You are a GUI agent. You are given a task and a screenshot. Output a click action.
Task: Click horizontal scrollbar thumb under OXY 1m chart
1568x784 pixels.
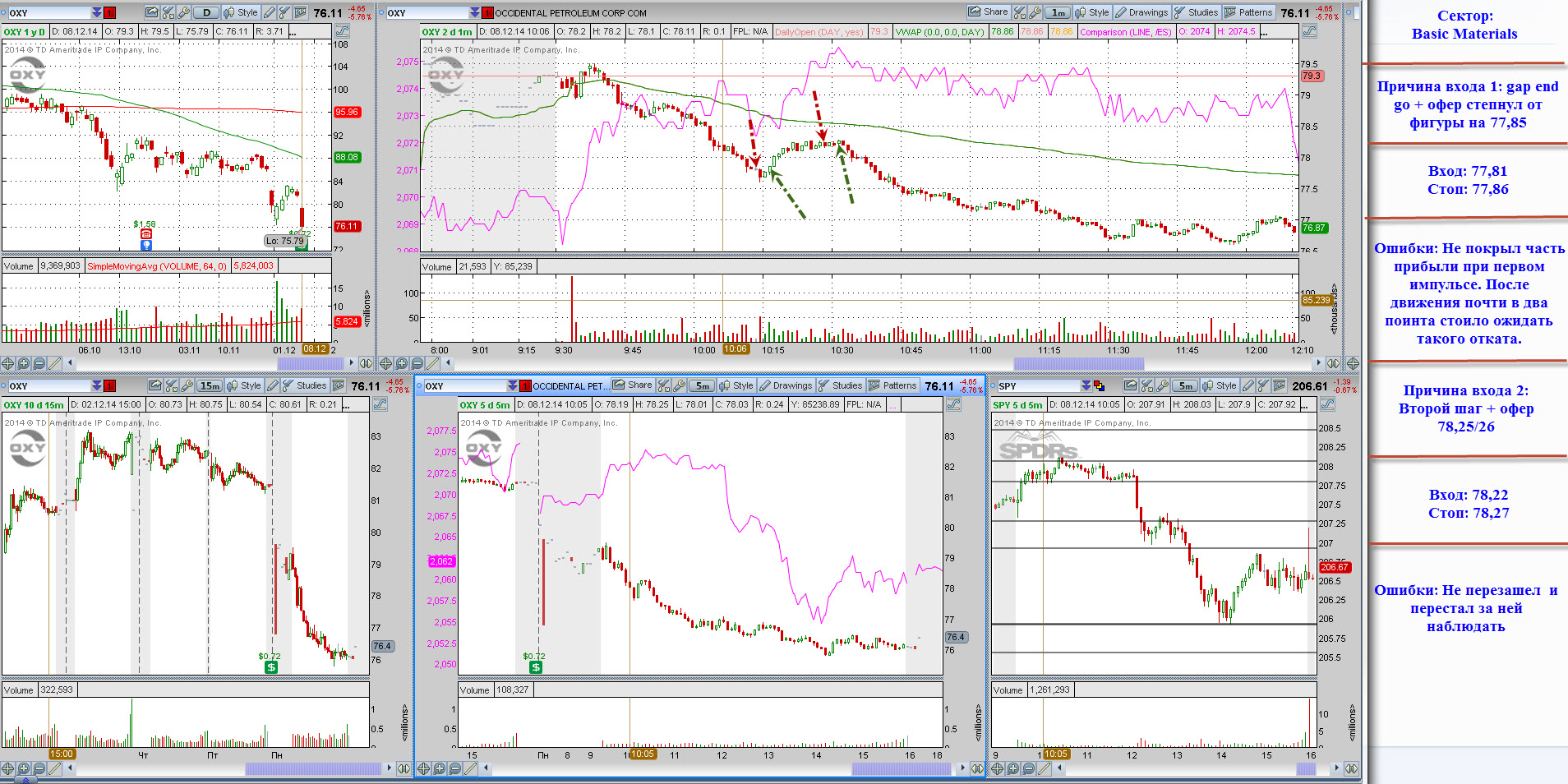click(1078, 362)
